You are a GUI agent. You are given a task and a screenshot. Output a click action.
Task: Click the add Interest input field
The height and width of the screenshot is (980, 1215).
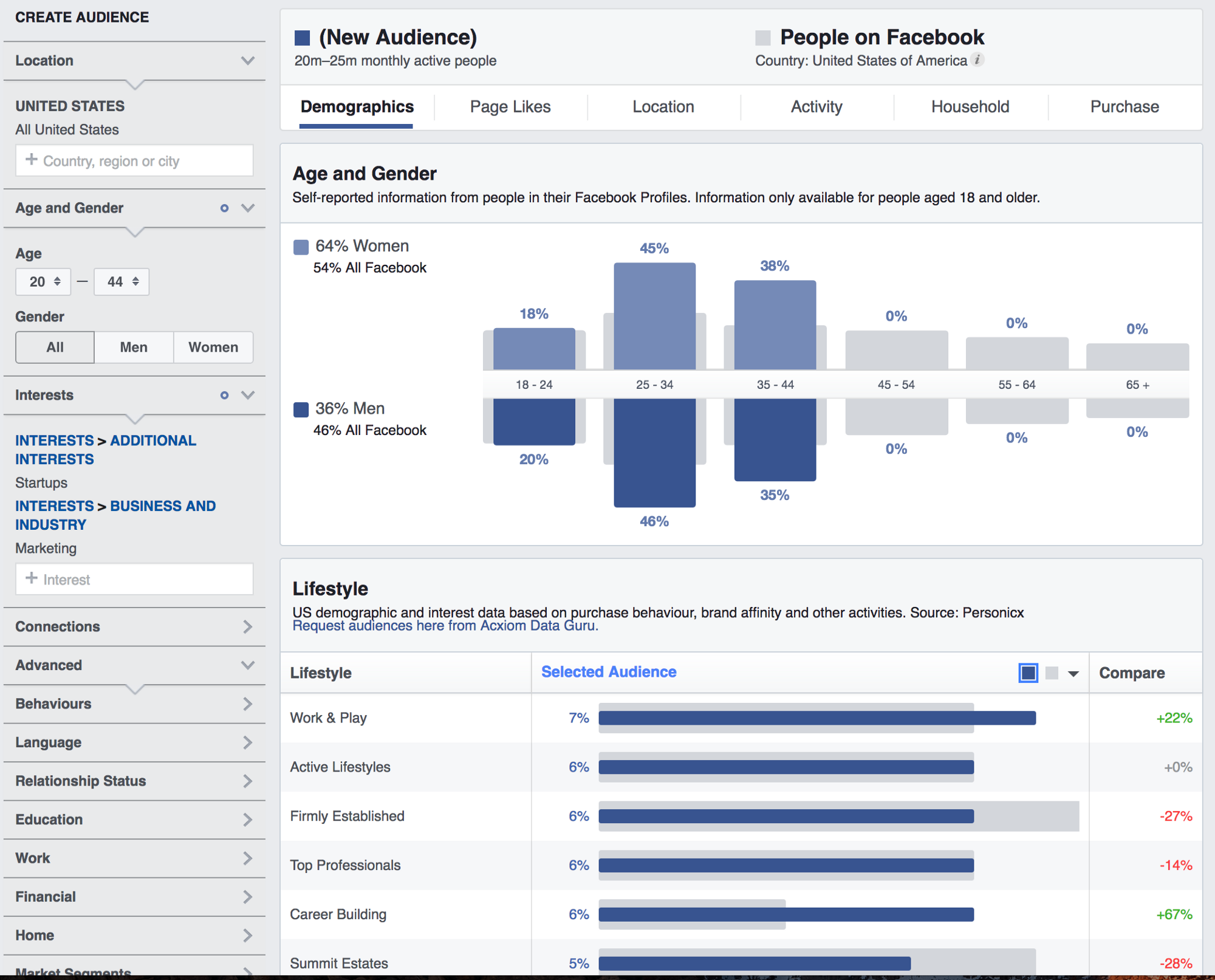[x=134, y=579]
